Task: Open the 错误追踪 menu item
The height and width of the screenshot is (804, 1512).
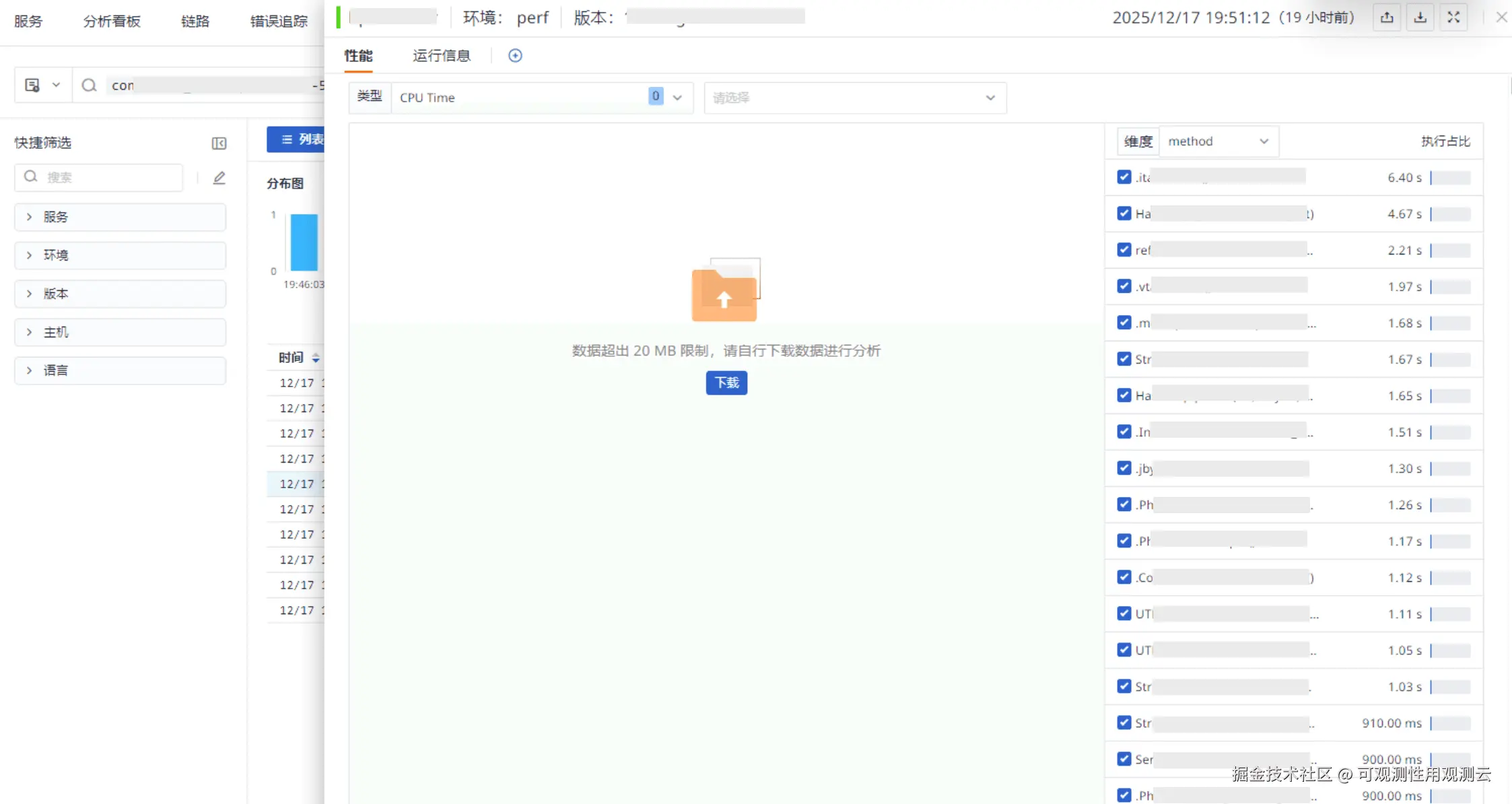Action: [x=279, y=22]
